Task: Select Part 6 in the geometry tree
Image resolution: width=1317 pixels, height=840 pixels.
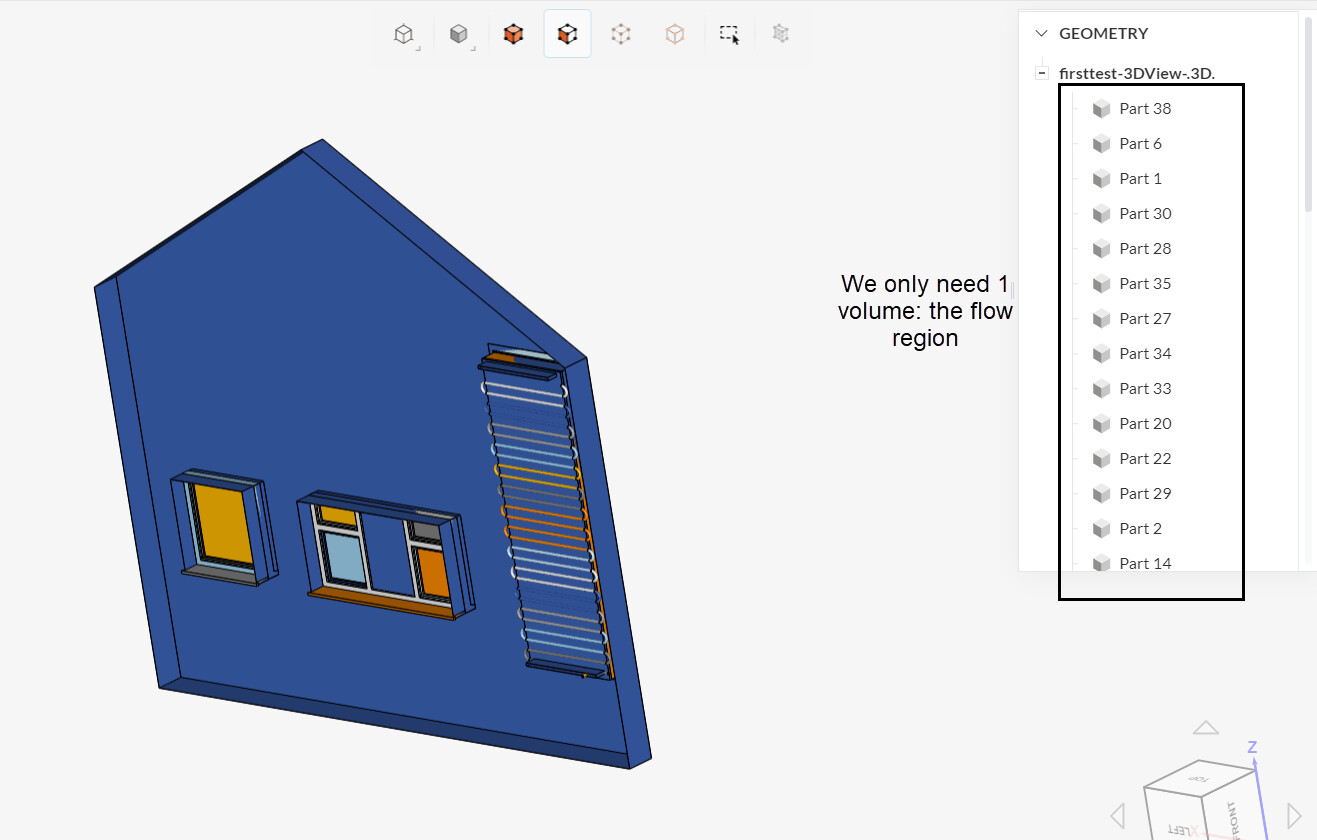Action: 1140,143
